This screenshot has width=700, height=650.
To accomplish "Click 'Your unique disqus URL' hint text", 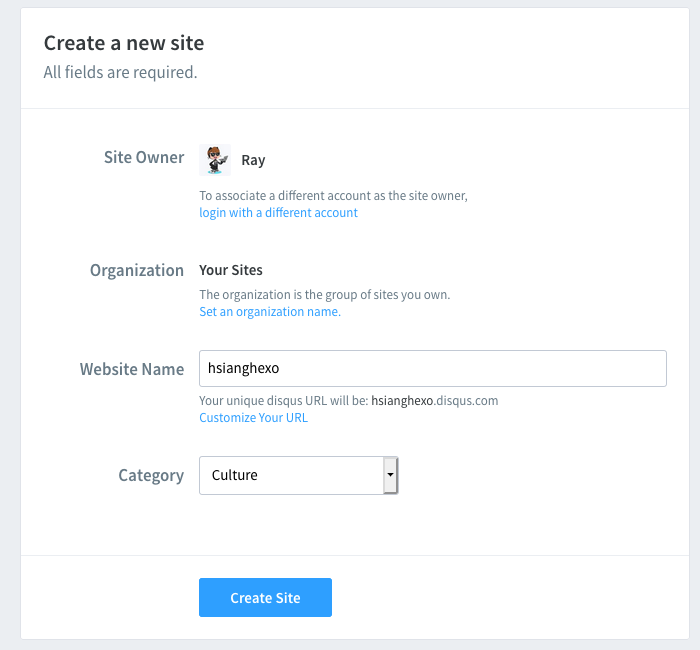I will [284, 401].
